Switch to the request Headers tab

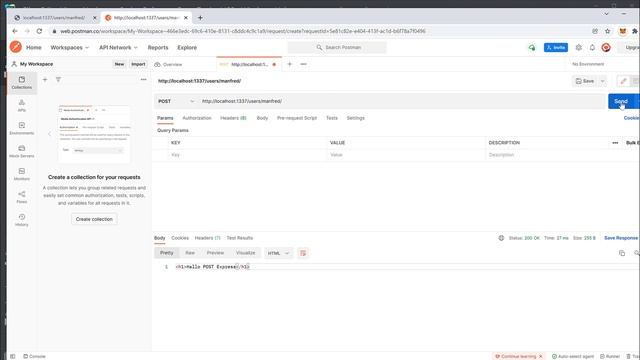pyautogui.click(x=233, y=118)
